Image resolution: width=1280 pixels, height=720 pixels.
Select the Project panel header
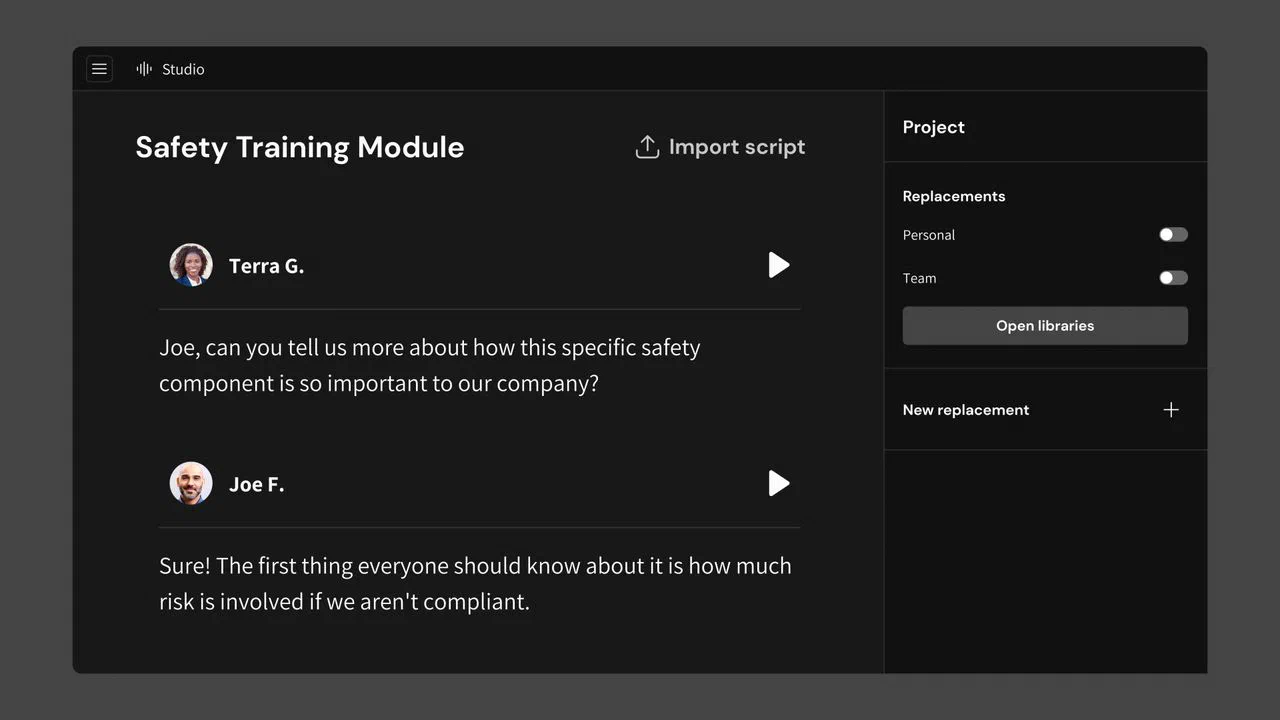click(x=934, y=127)
